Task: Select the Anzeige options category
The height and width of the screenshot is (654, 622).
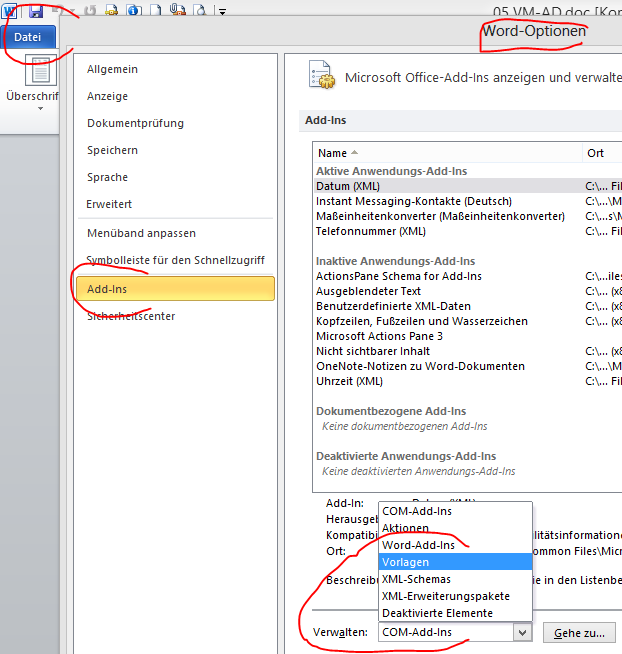Action: 107,96
